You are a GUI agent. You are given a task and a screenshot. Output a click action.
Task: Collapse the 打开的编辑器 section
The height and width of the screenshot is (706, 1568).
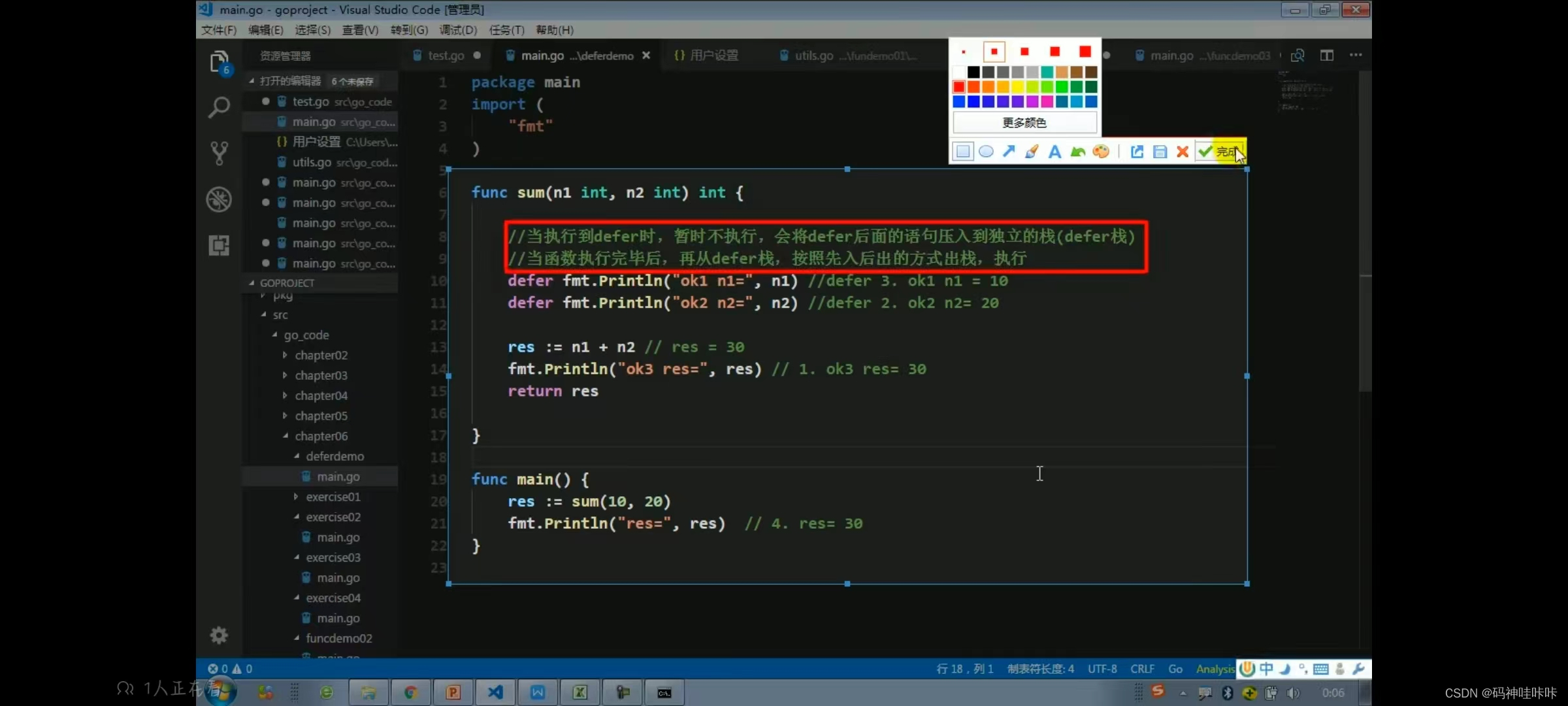[320, 81]
